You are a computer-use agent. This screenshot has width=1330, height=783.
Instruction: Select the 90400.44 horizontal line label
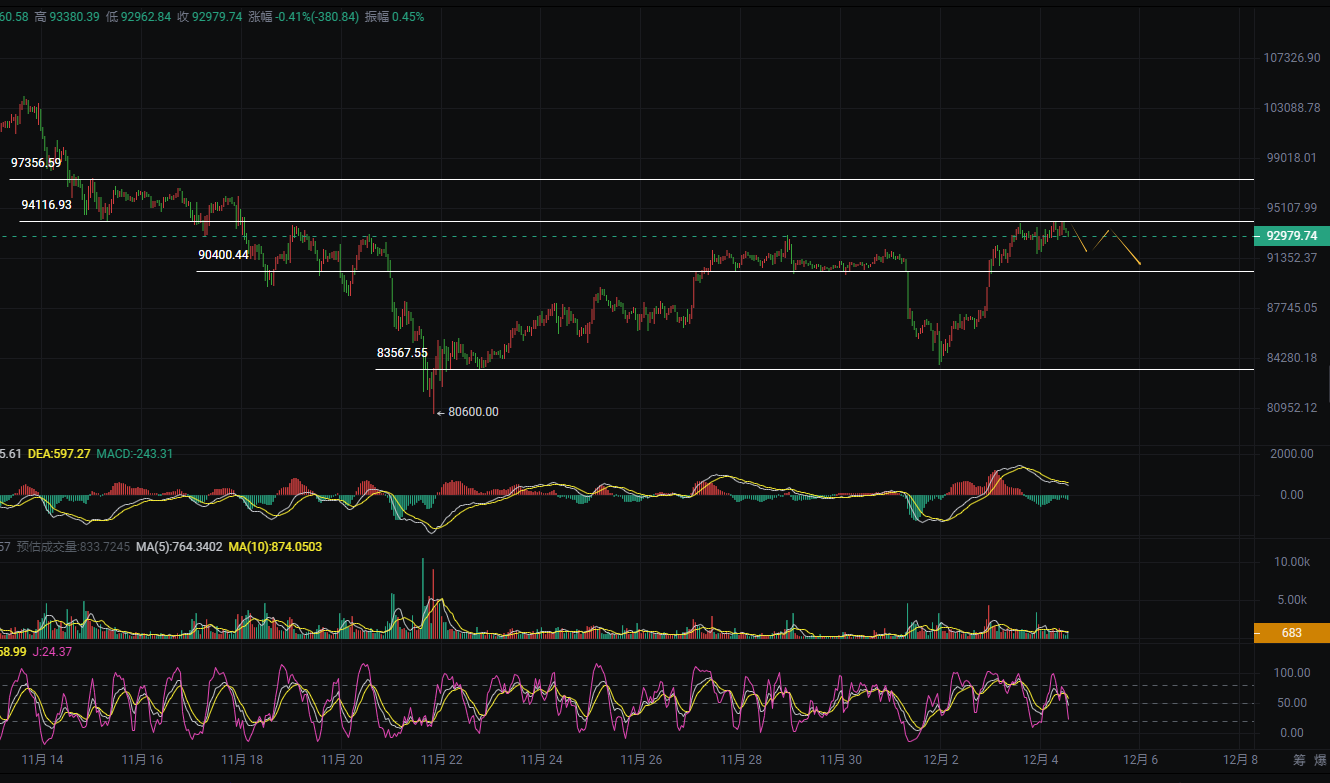(223, 255)
